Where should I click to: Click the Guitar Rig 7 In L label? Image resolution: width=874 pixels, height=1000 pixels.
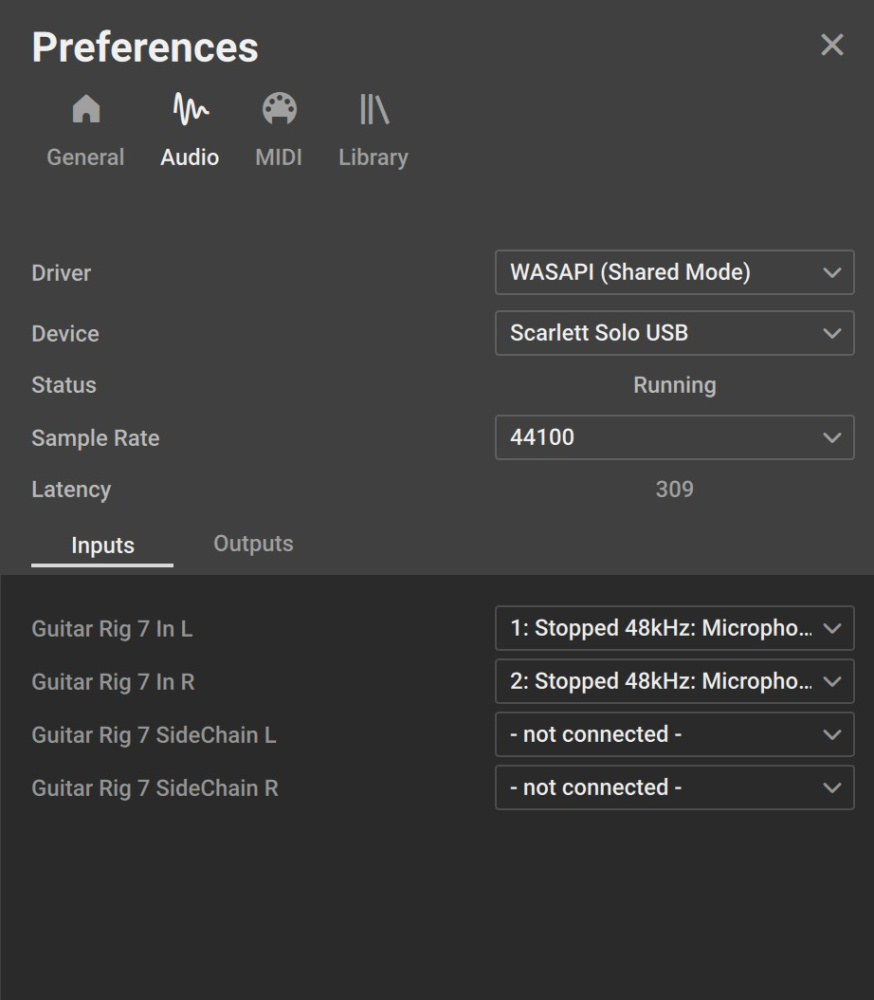click(x=112, y=629)
